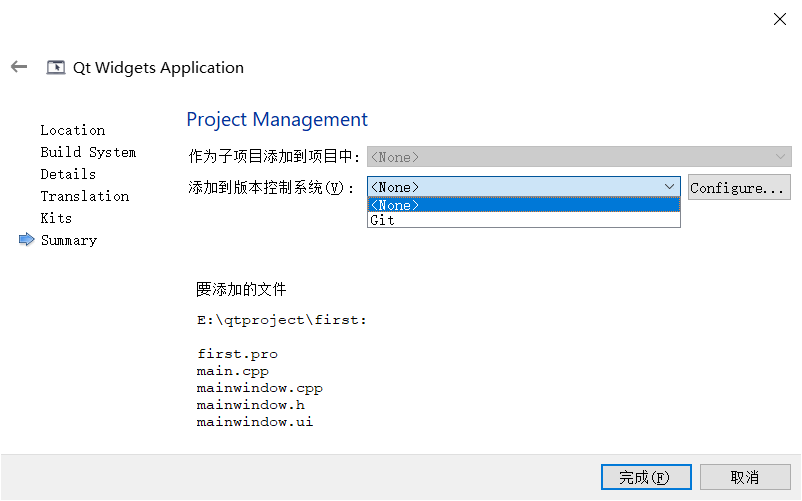Select the Kits wizard step
Image resolution: width=802 pixels, height=501 pixels.
pos(56,218)
